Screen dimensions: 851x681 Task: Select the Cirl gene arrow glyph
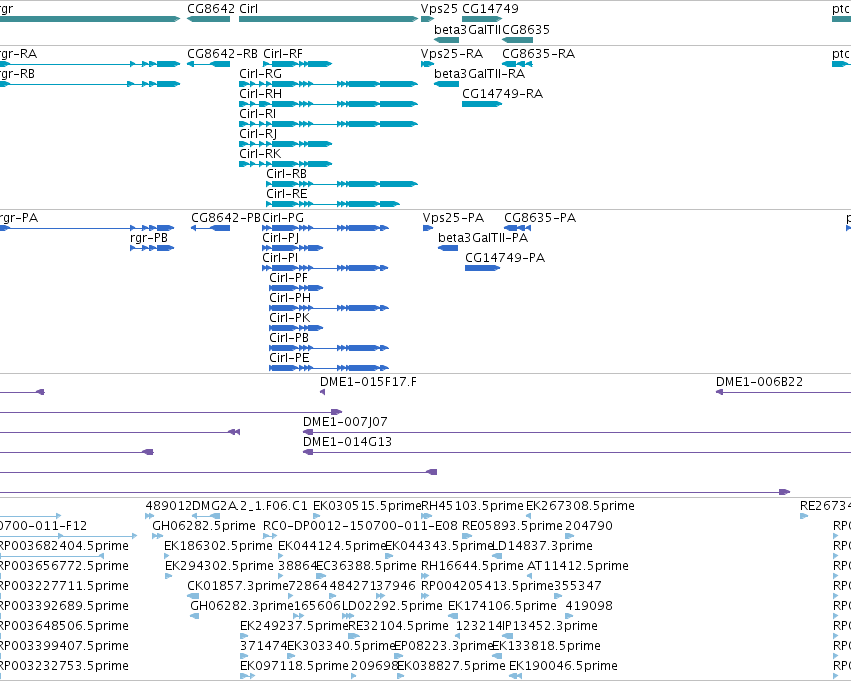328,19
